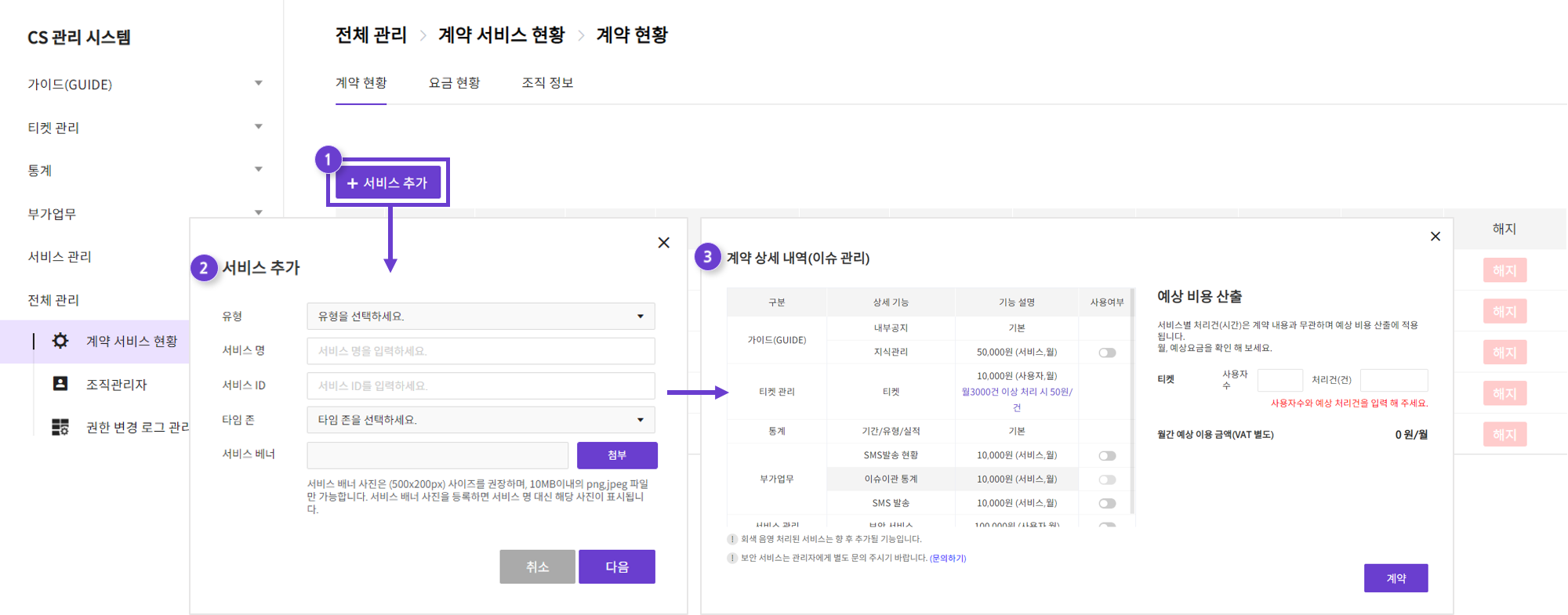Image resolution: width=1568 pixels, height=615 pixels.
Task: Close the 계약 상세 내역 dialog with X
Action: pyautogui.click(x=1435, y=237)
